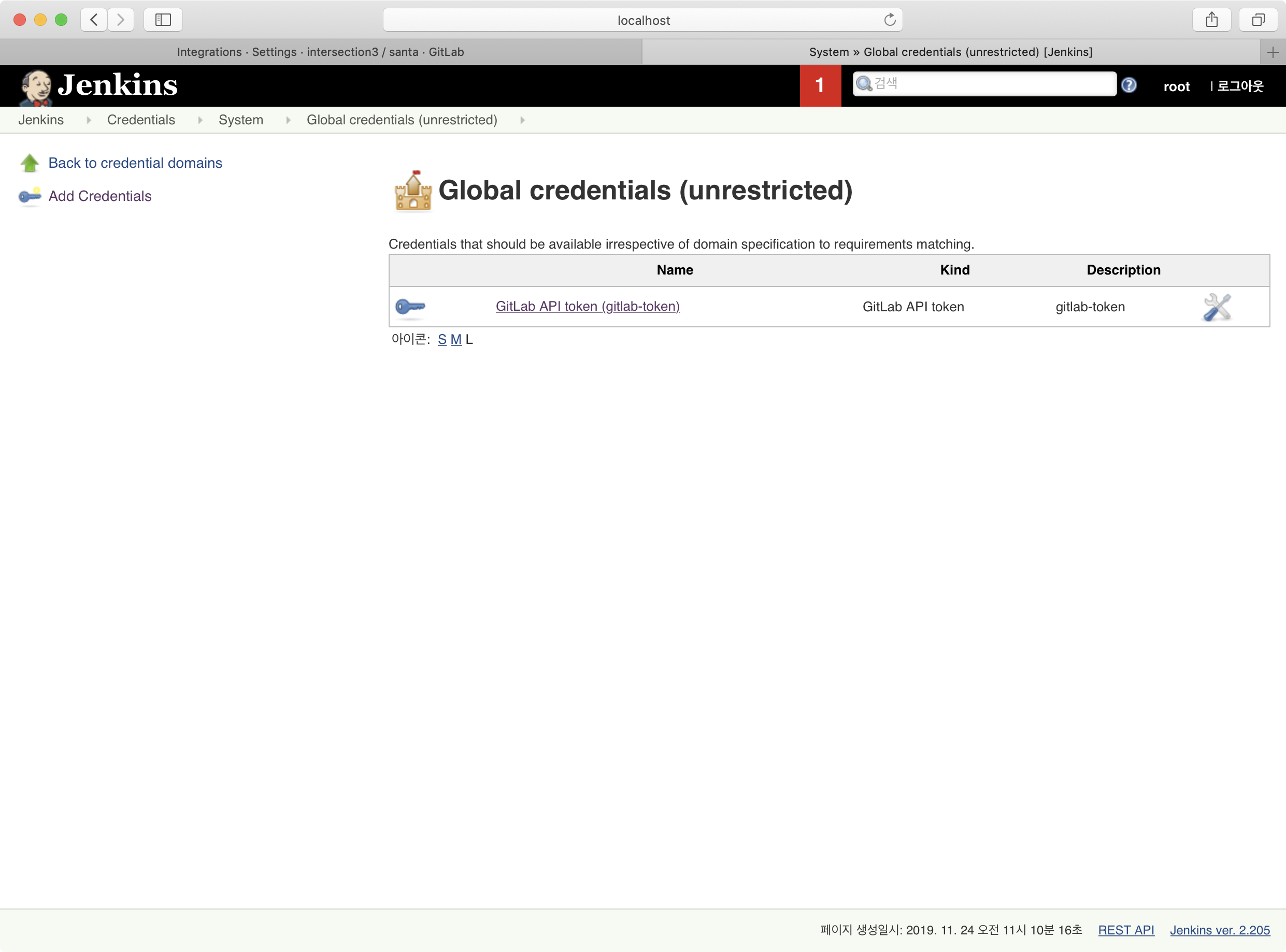The width and height of the screenshot is (1286, 952).
Task: Toggle the Safari sidebar button
Action: [x=163, y=20]
